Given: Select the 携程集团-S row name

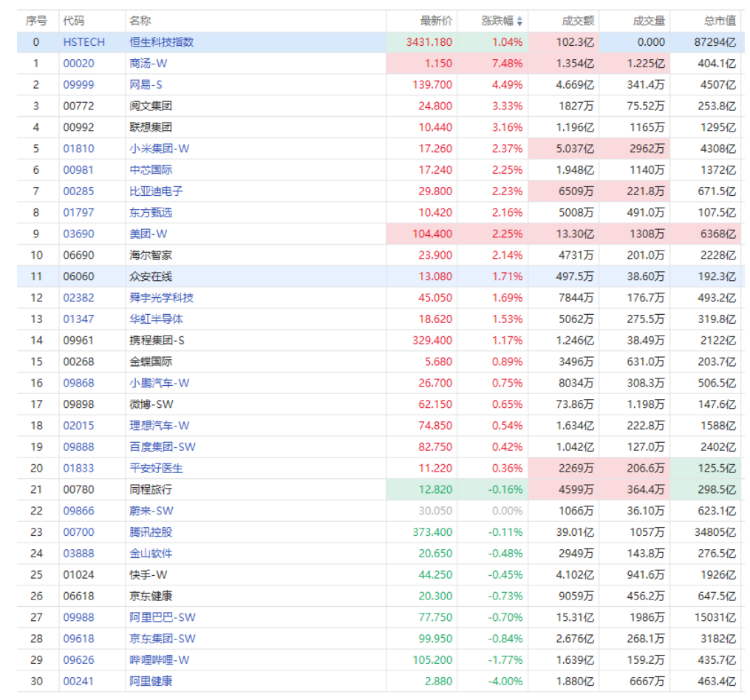Looking at the screenshot, I should 157,340.
